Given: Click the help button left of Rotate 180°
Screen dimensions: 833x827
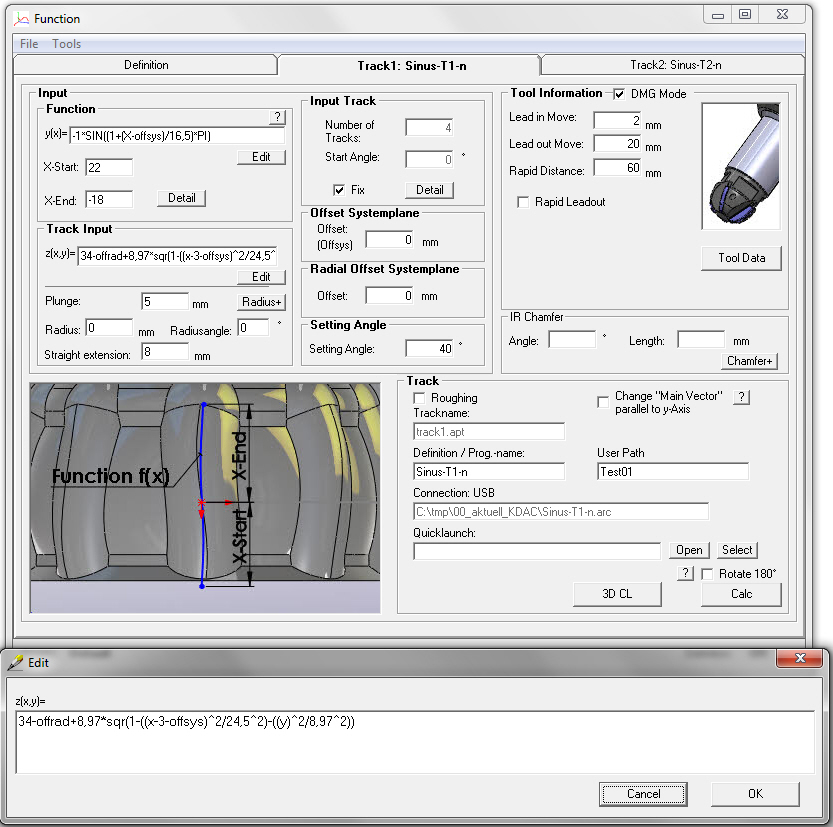Looking at the screenshot, I should point(685,573).
